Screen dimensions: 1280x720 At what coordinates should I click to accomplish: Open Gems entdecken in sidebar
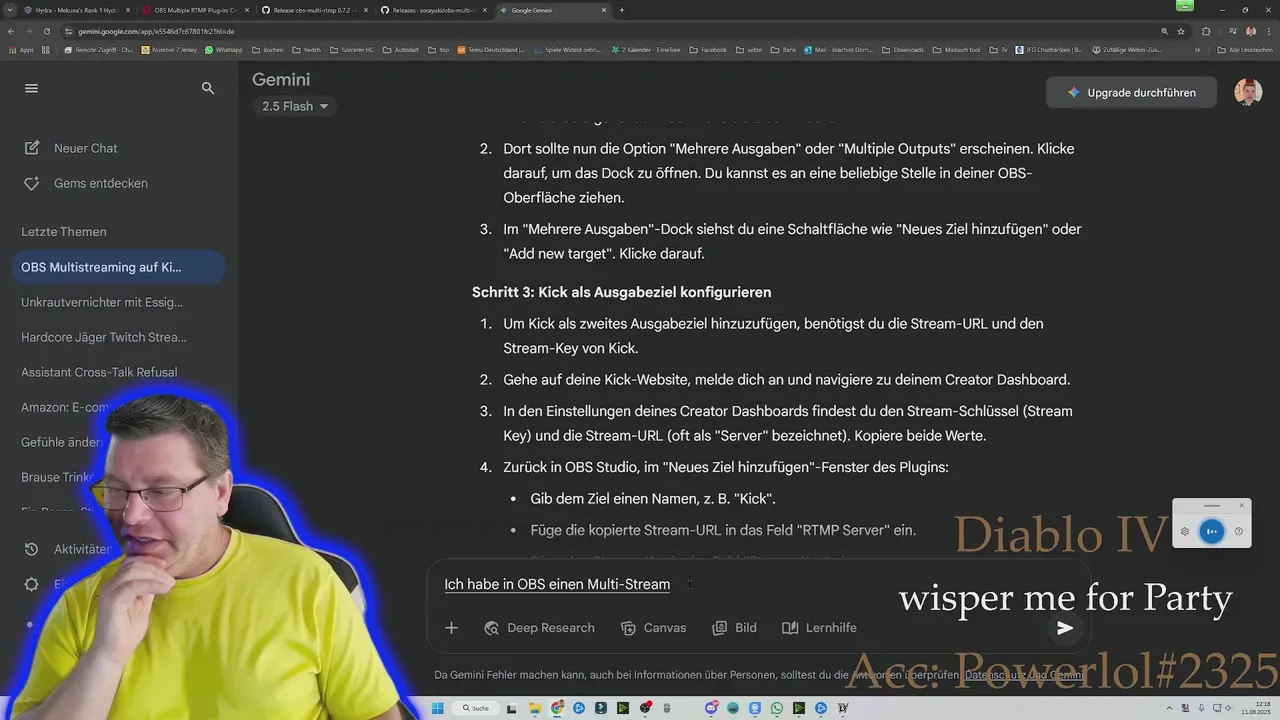coord(100,183)
